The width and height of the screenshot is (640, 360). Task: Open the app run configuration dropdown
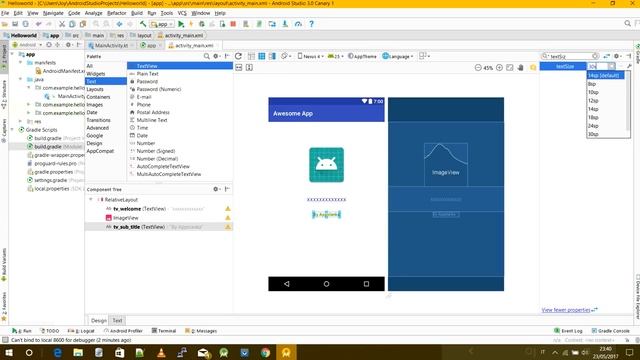coord(162,24)
